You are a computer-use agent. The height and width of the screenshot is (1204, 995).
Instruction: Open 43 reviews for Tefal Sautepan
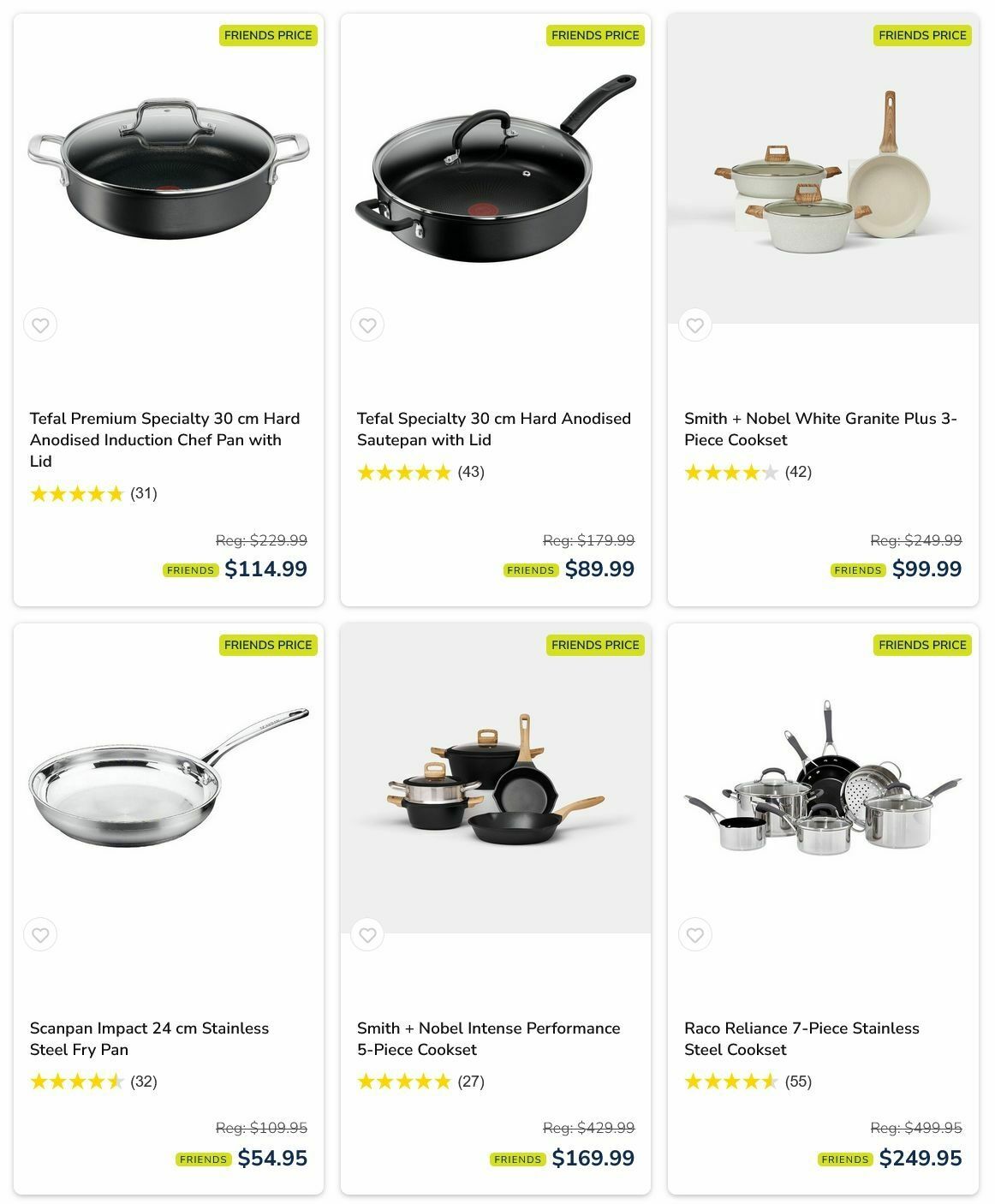471,472
